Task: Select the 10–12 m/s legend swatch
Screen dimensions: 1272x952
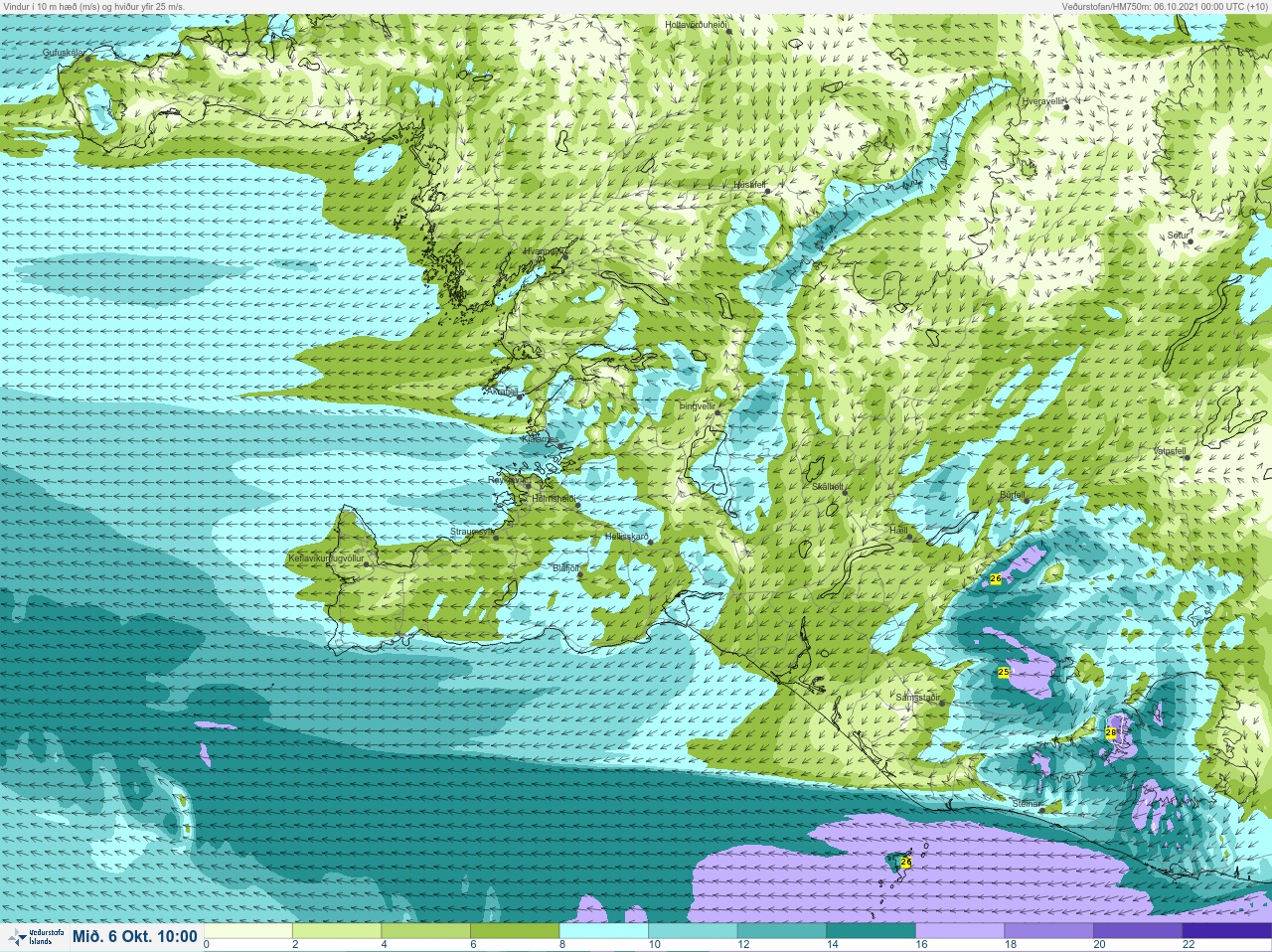Action: point(693,931)
